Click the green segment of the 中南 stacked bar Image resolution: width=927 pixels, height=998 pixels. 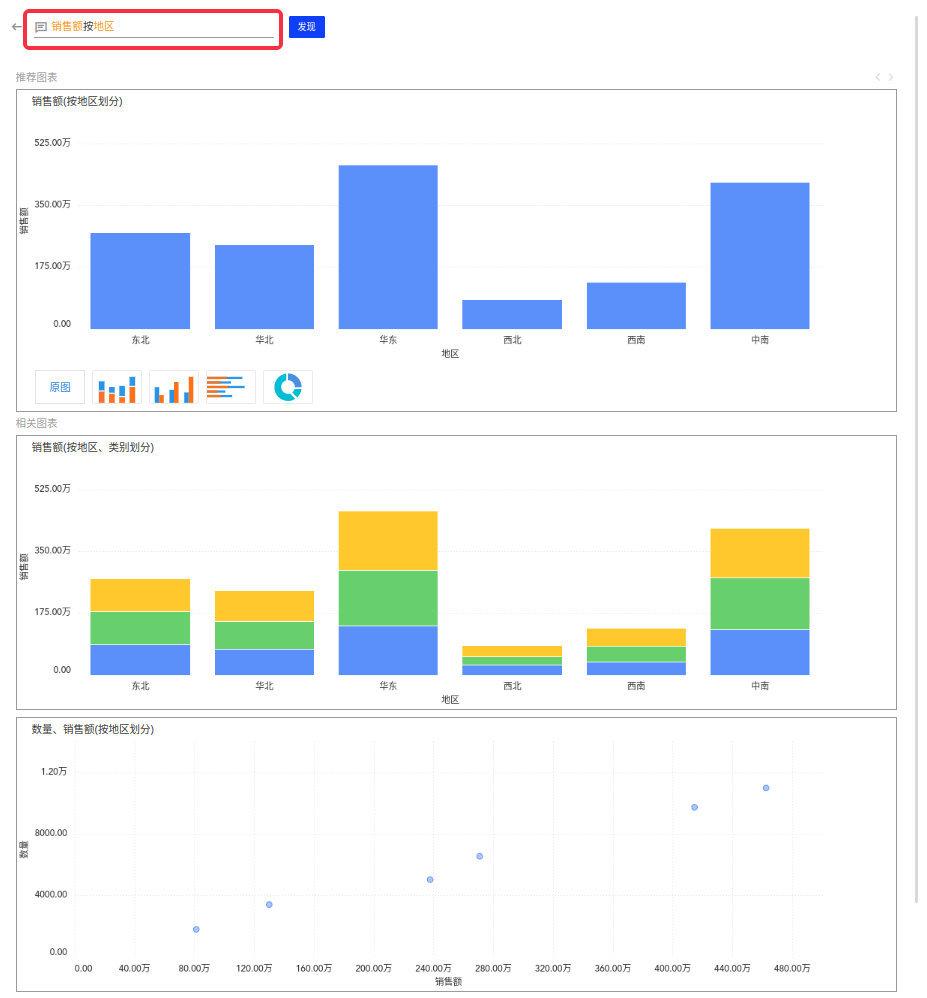pos(760,603)
